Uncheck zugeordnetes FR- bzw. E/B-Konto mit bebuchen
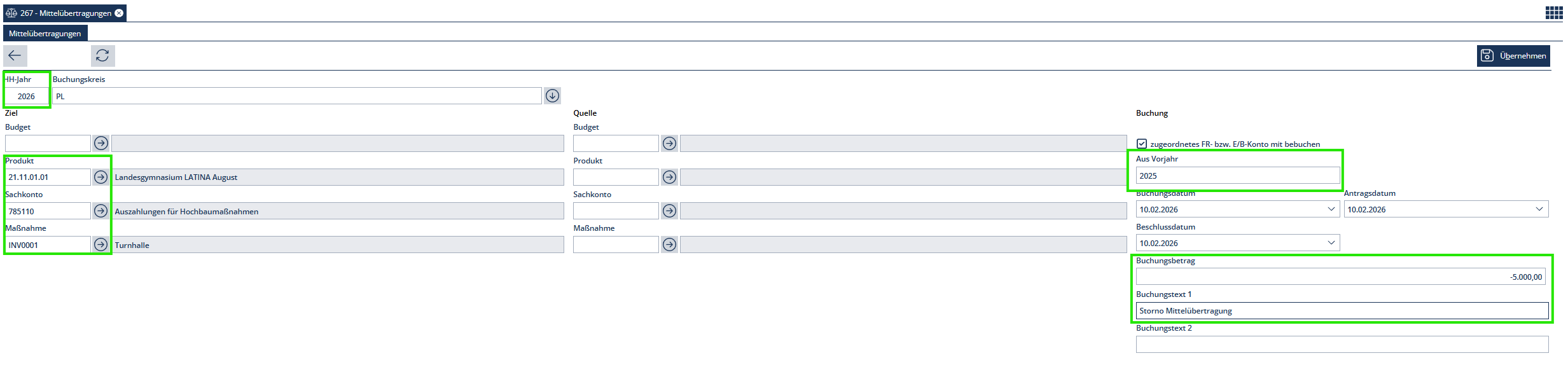1568x386 pixels. 1142,144
